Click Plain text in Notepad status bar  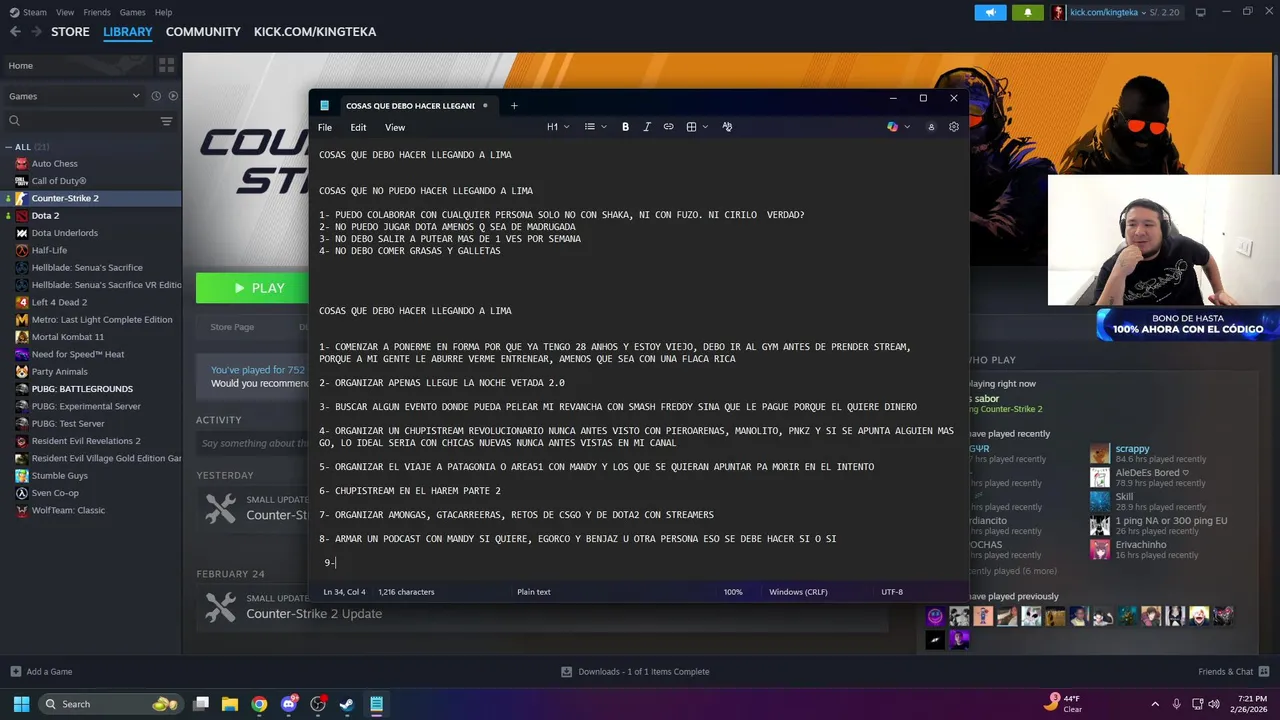(x=533, y=592)
